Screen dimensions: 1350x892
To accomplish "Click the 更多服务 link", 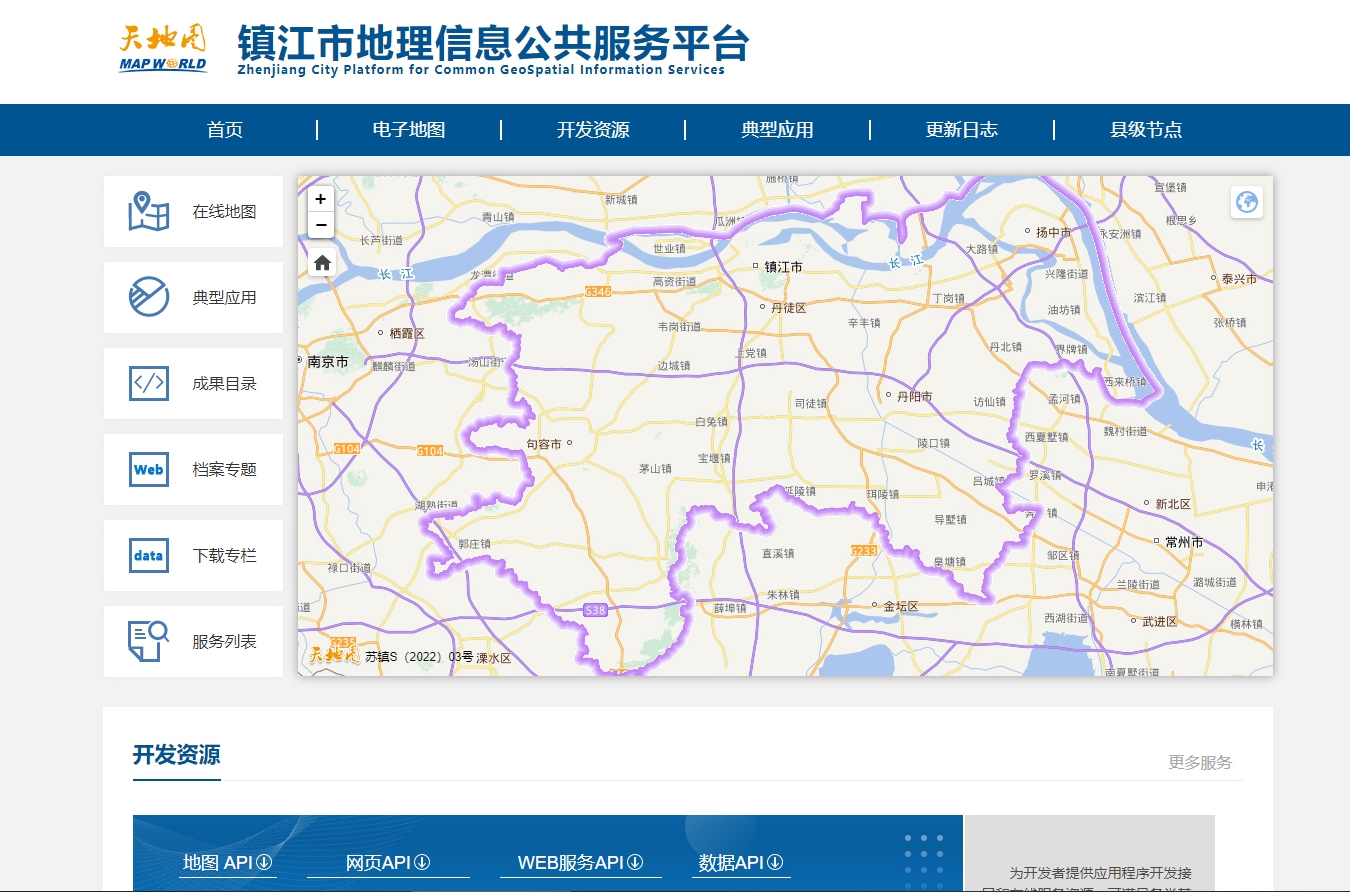I will tap(1200, 762).
